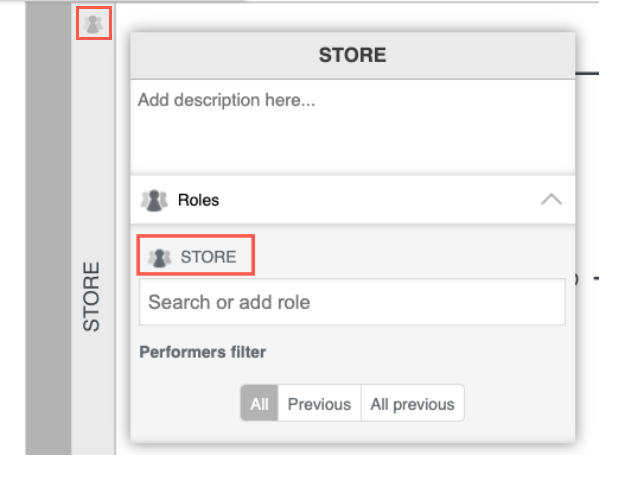Click the people icon beside Roles heading
The height and width of the screenshot is (480, 640).
[153, 200]
